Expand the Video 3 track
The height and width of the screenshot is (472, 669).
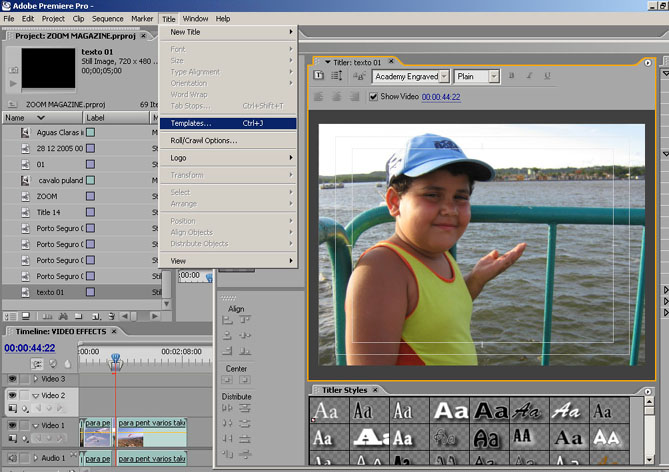pyautogui.click(x=35, y=379)
